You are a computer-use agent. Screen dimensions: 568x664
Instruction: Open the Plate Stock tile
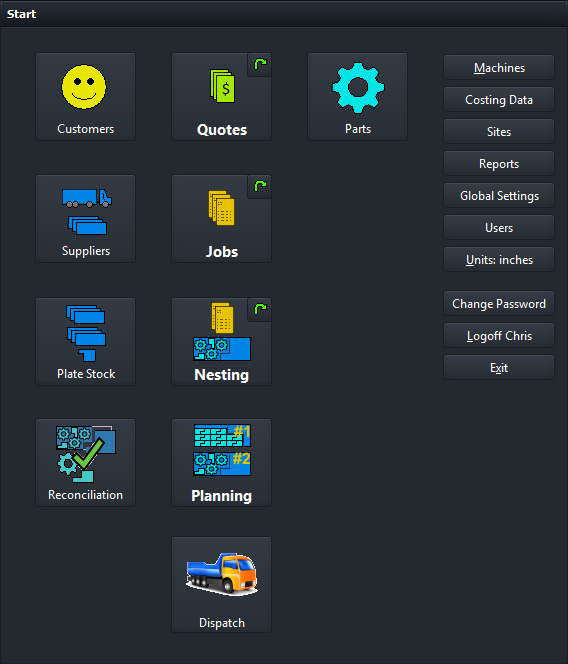86,341
